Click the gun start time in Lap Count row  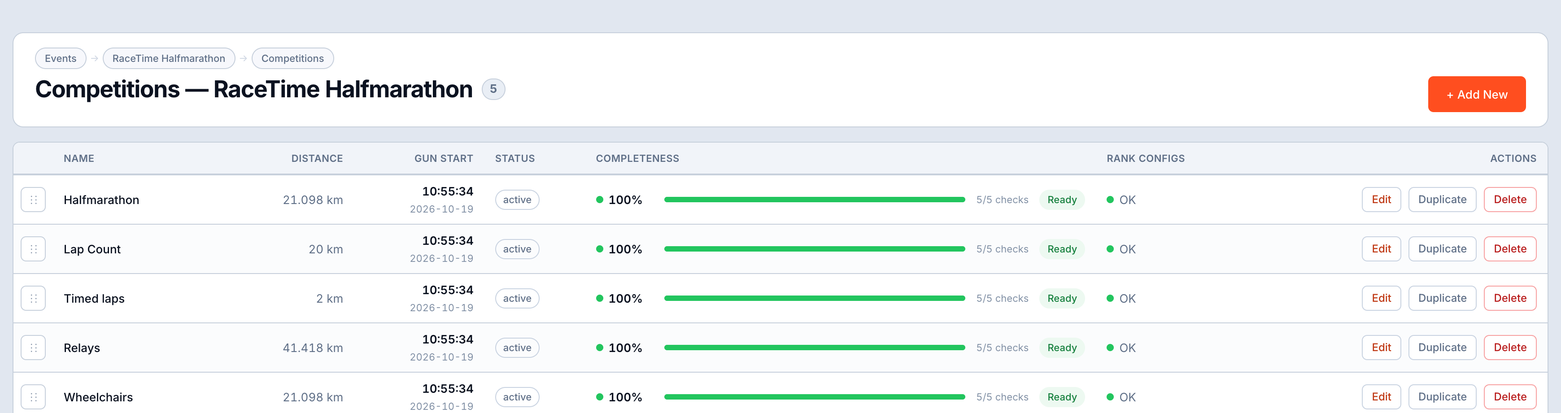(447, 241)
